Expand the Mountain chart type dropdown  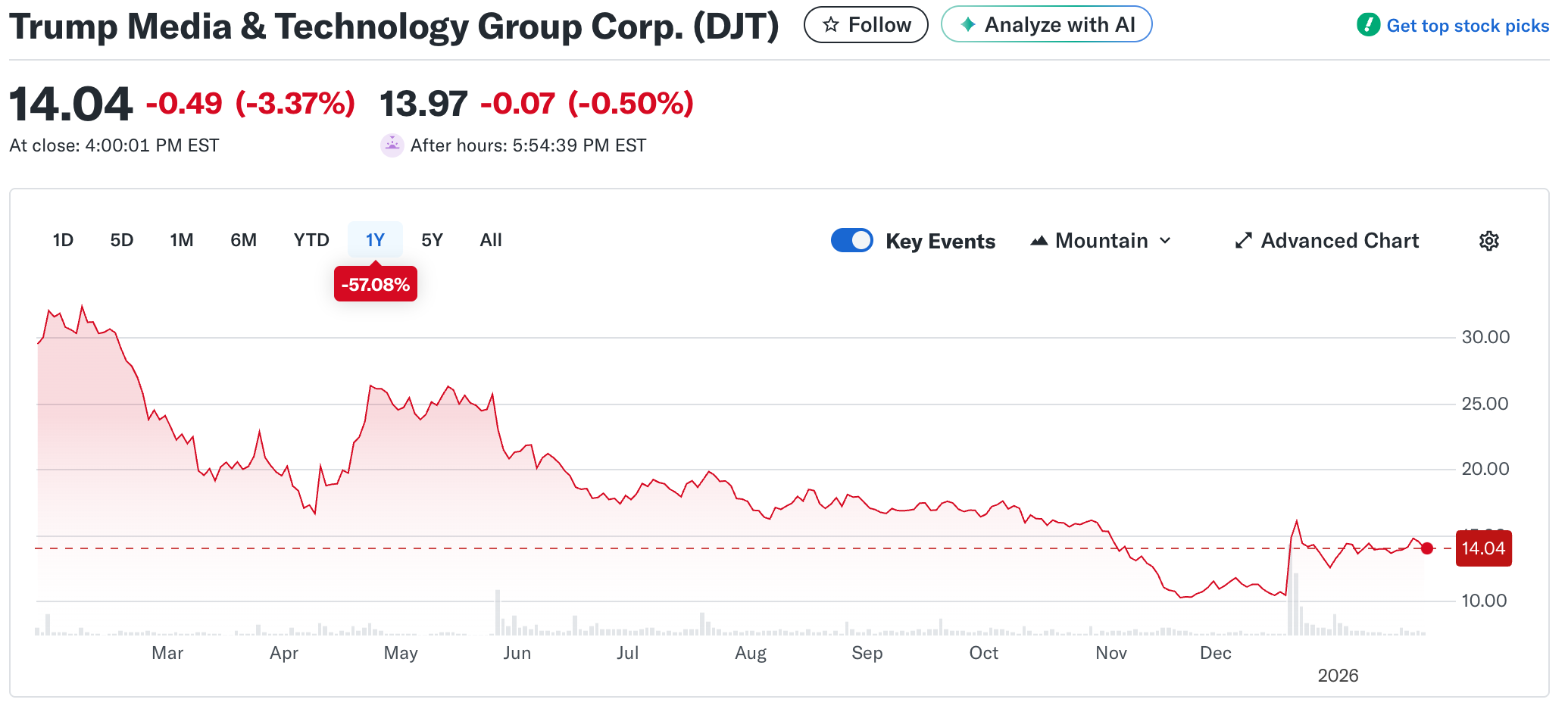[x=1166, y=241]
